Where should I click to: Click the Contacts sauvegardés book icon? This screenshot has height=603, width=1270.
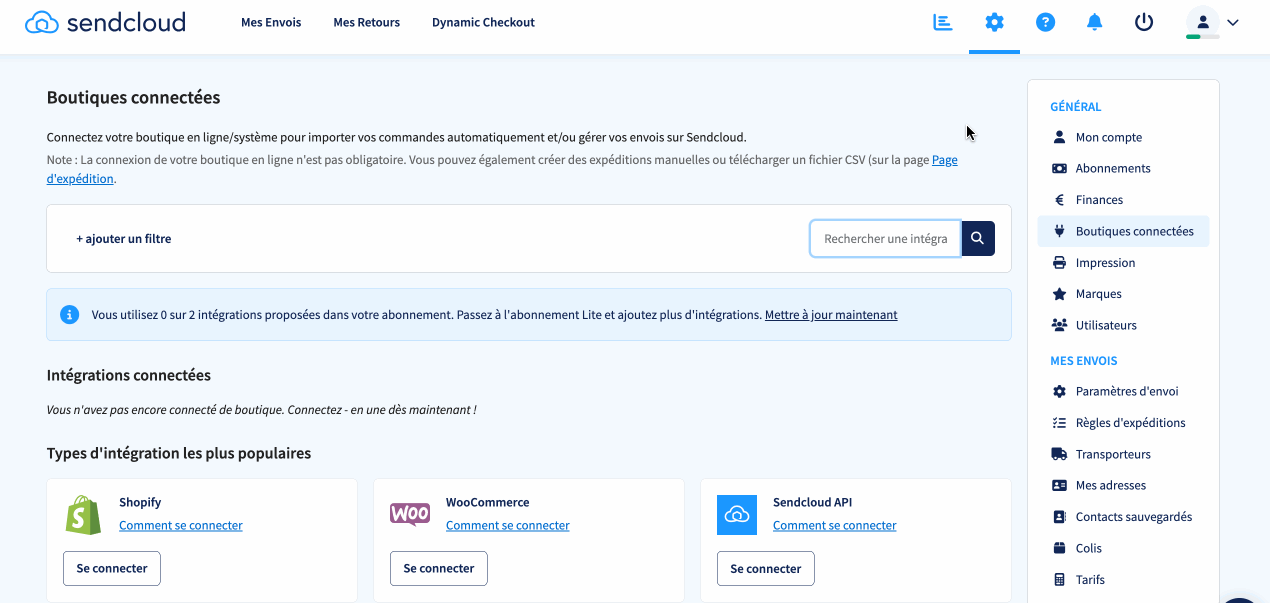(x=1060, y=517)
